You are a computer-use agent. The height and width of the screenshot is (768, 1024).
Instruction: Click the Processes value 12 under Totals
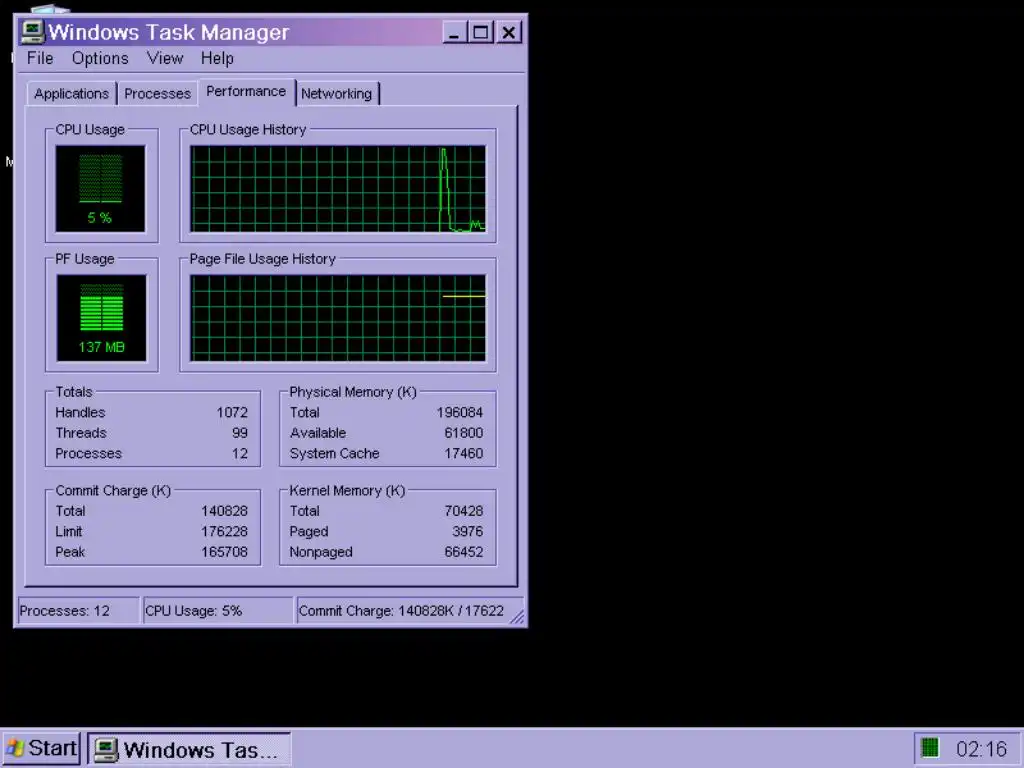tap(240, 453)
